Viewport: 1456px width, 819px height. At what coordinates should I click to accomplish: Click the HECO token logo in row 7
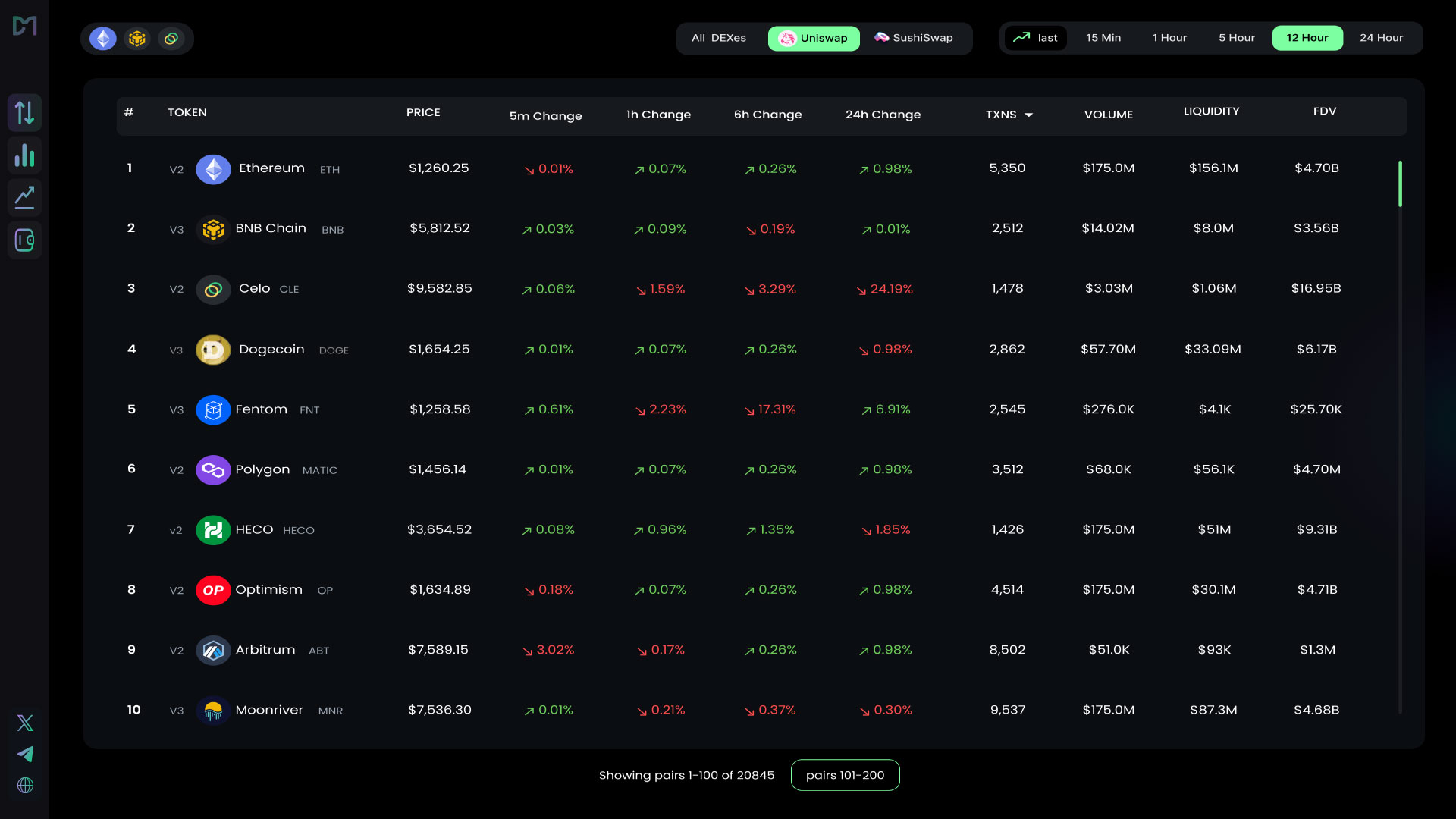coord(213,529)
